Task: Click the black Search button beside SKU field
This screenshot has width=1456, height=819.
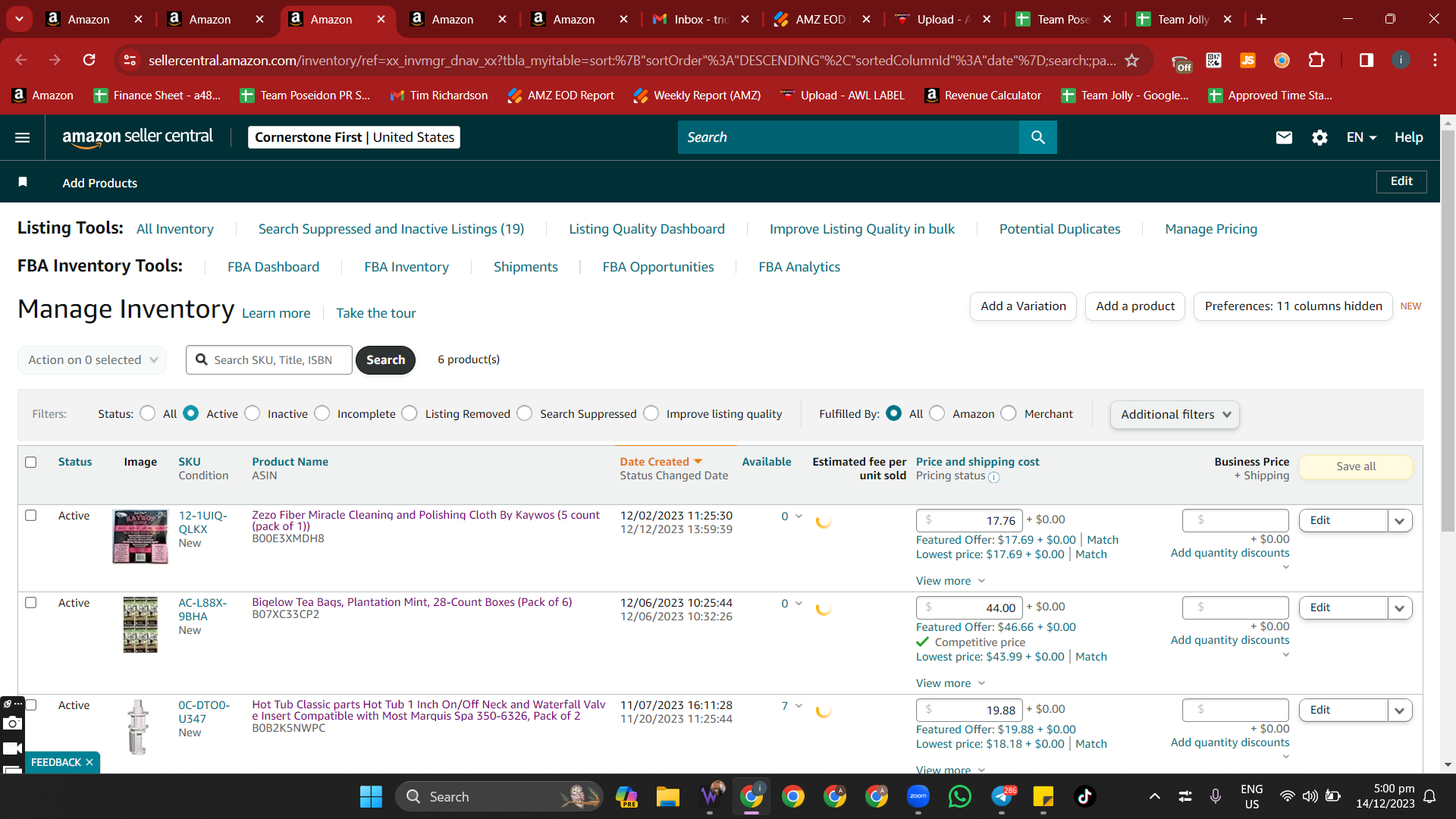Action: (385, 360)
